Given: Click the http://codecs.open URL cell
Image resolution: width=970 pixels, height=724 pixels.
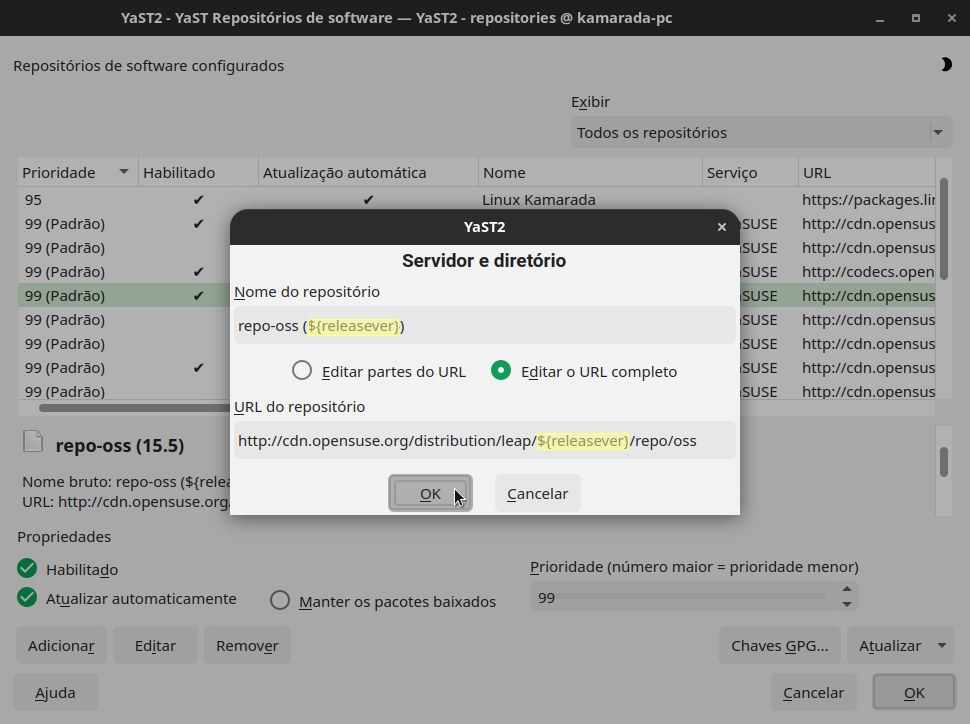Looking at the screenshot, I should (868, 272).
